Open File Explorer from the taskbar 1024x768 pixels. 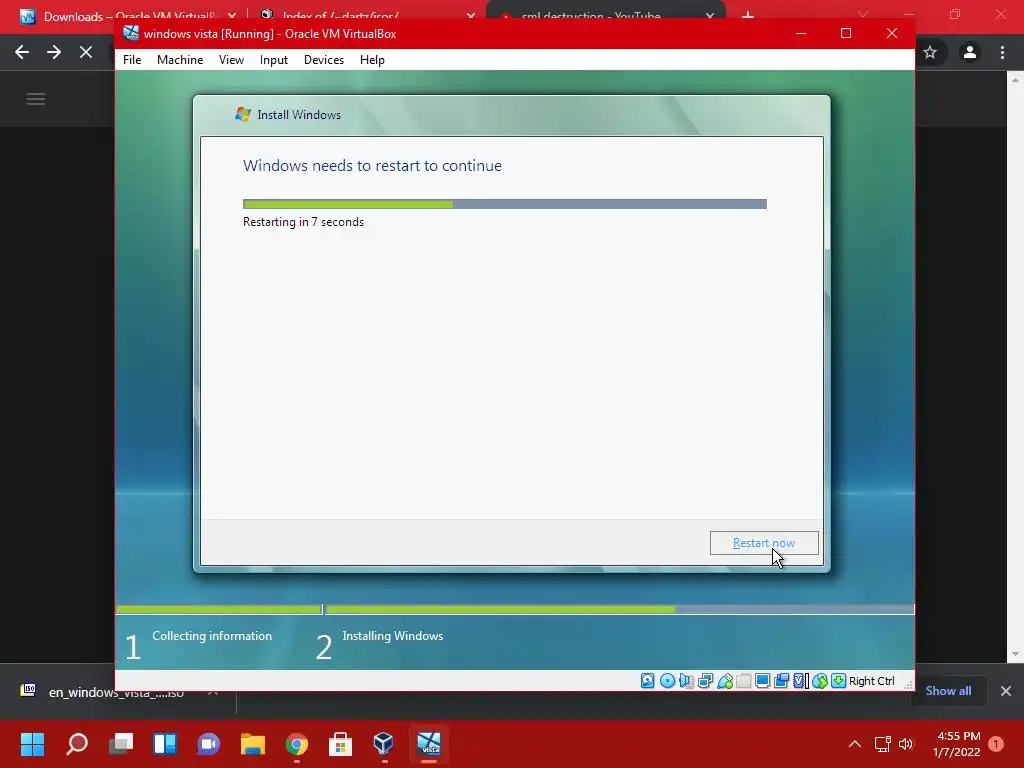click(253, 744)
